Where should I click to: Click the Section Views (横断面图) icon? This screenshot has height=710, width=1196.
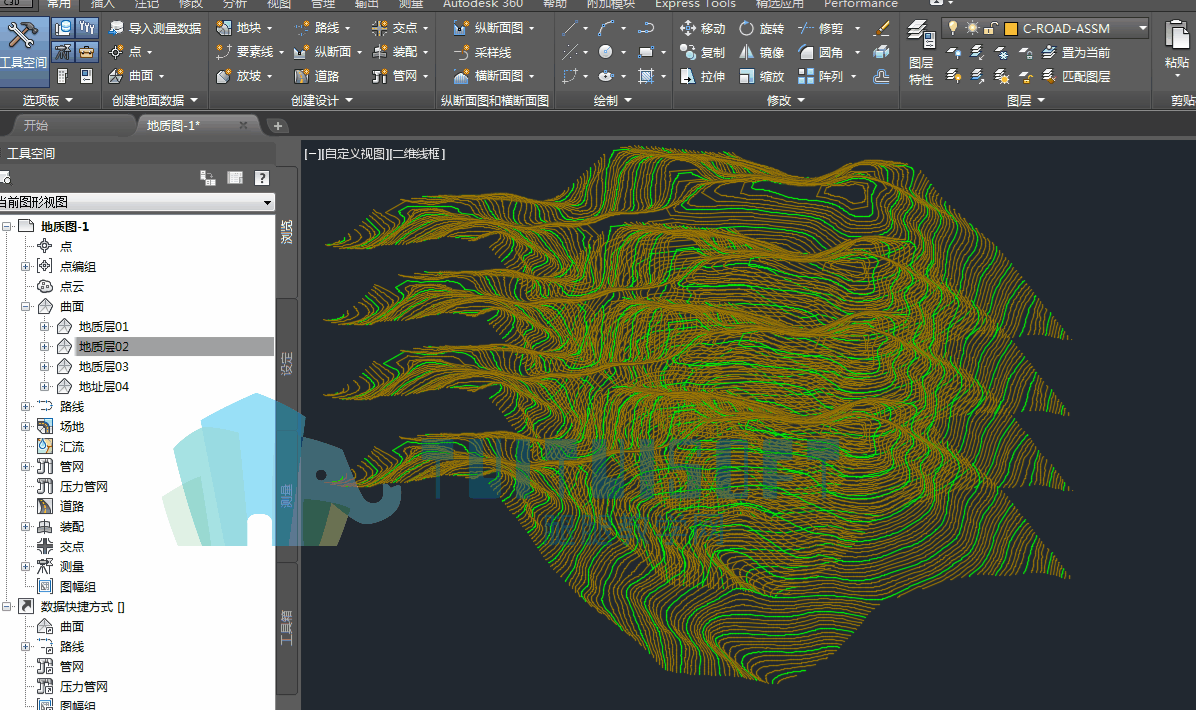pyautogui.click(x=461, y=75)
